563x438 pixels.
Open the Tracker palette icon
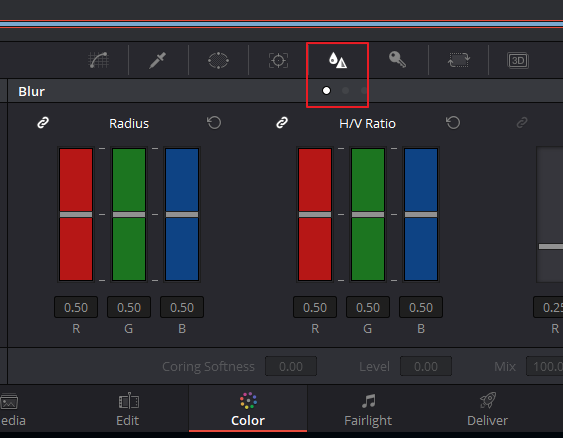[x=278, y=60]
